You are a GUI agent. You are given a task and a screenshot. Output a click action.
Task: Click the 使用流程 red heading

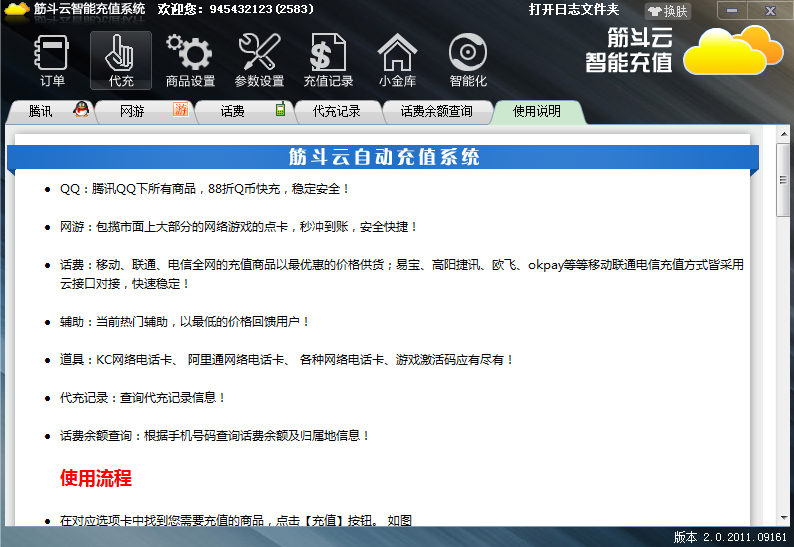pyautogui.click(x=96, y=478)
